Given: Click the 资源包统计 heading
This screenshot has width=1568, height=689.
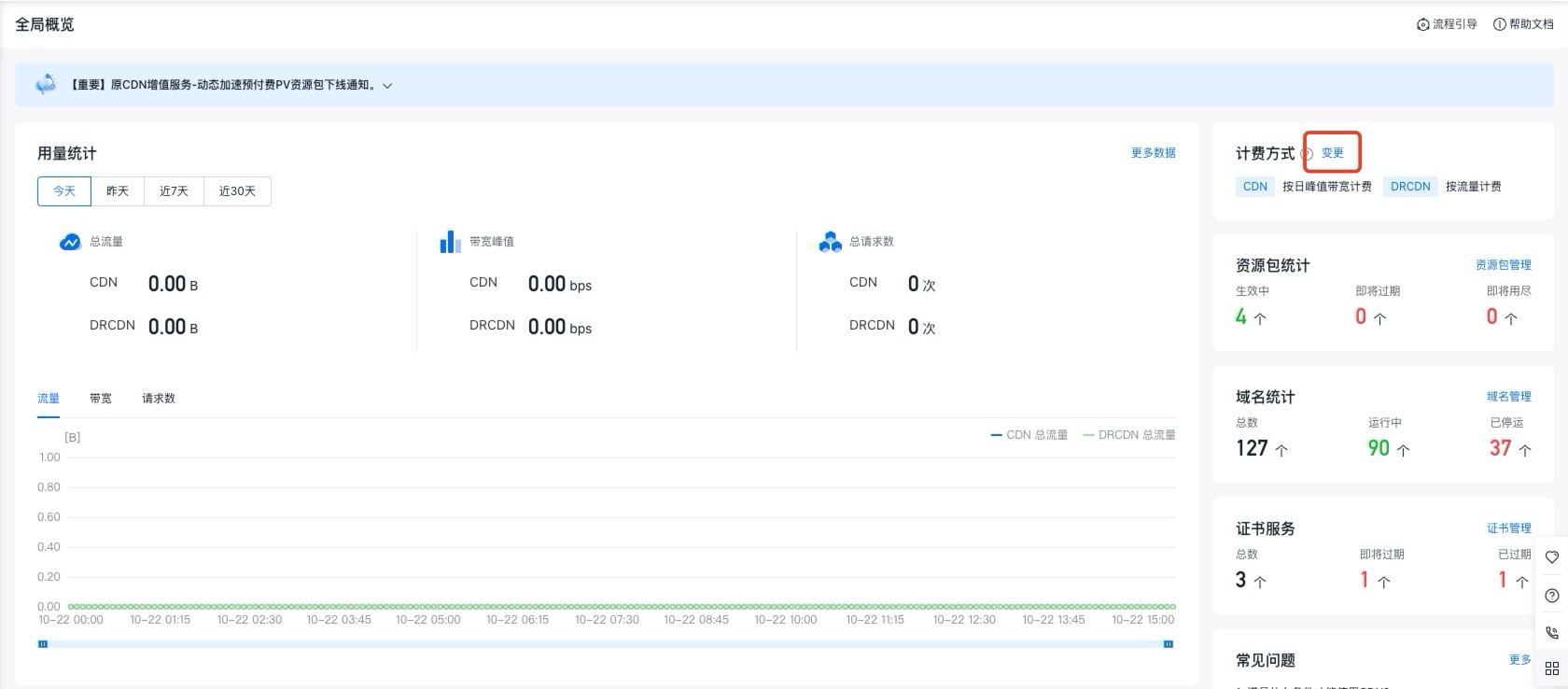Looking at the screenshot, I should pyautogui.click(x=1273, y=265).
